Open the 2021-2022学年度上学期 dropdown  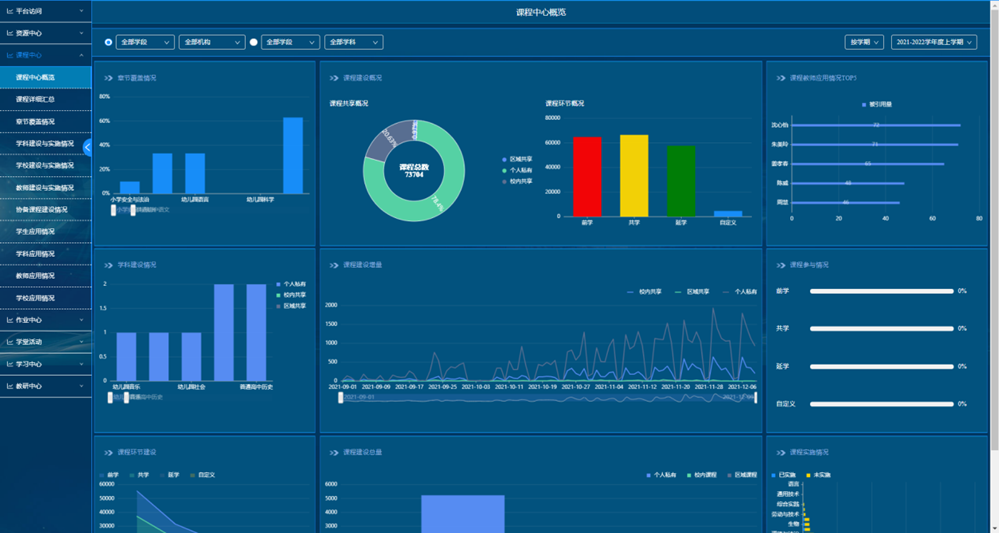[x=934, y=42]
